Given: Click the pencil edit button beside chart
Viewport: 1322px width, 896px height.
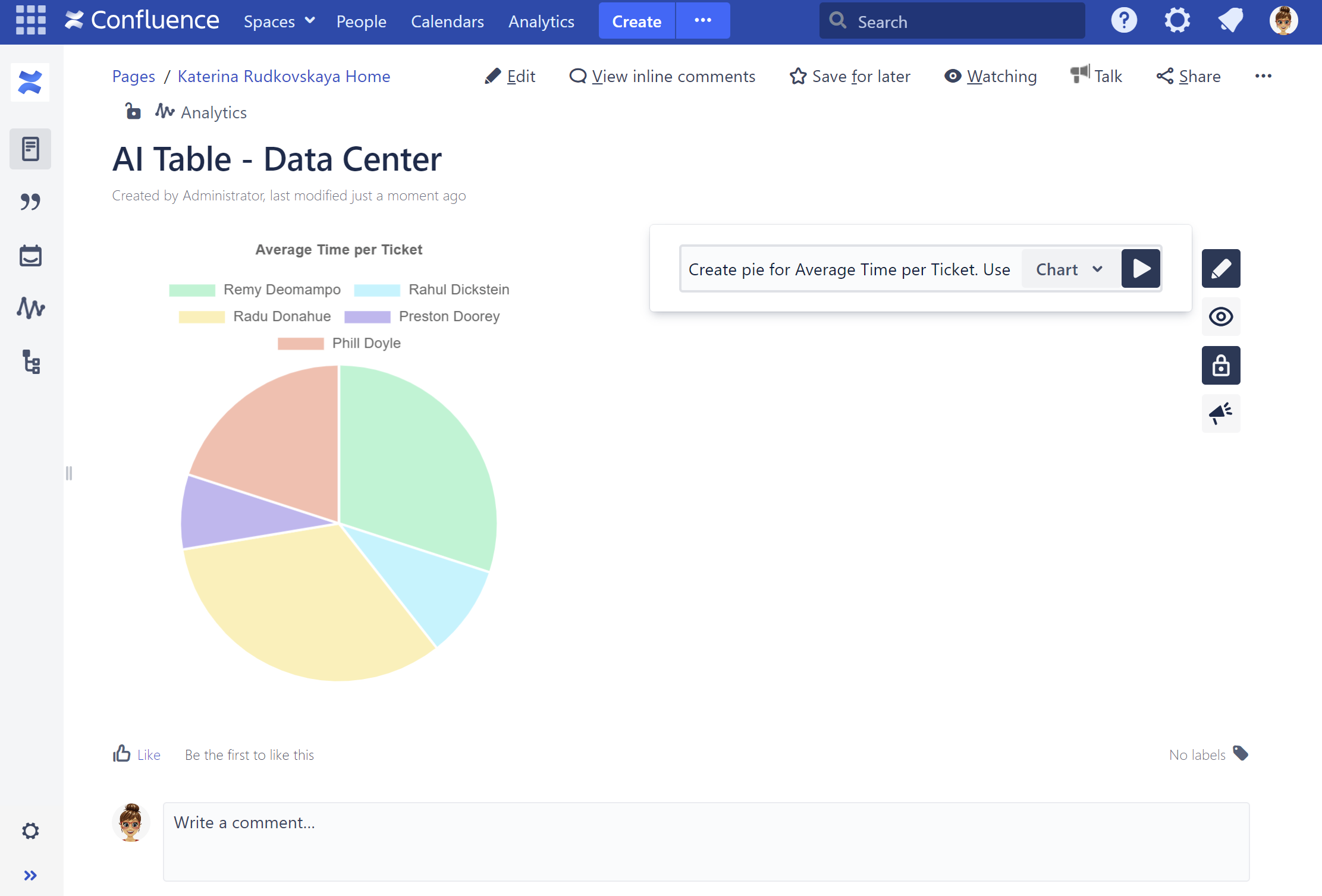Looking at the screenshot, I should (1220, 269).
